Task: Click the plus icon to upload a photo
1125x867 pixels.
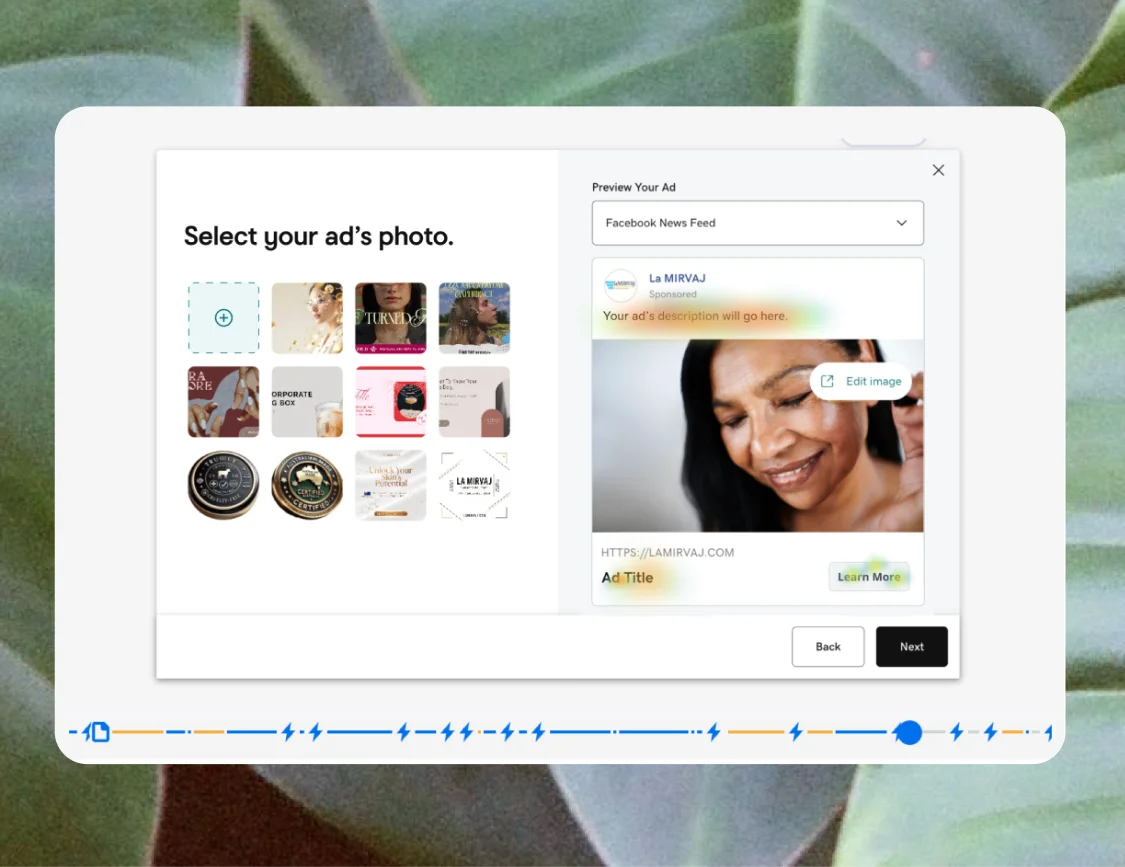Action: coord(223,318)
